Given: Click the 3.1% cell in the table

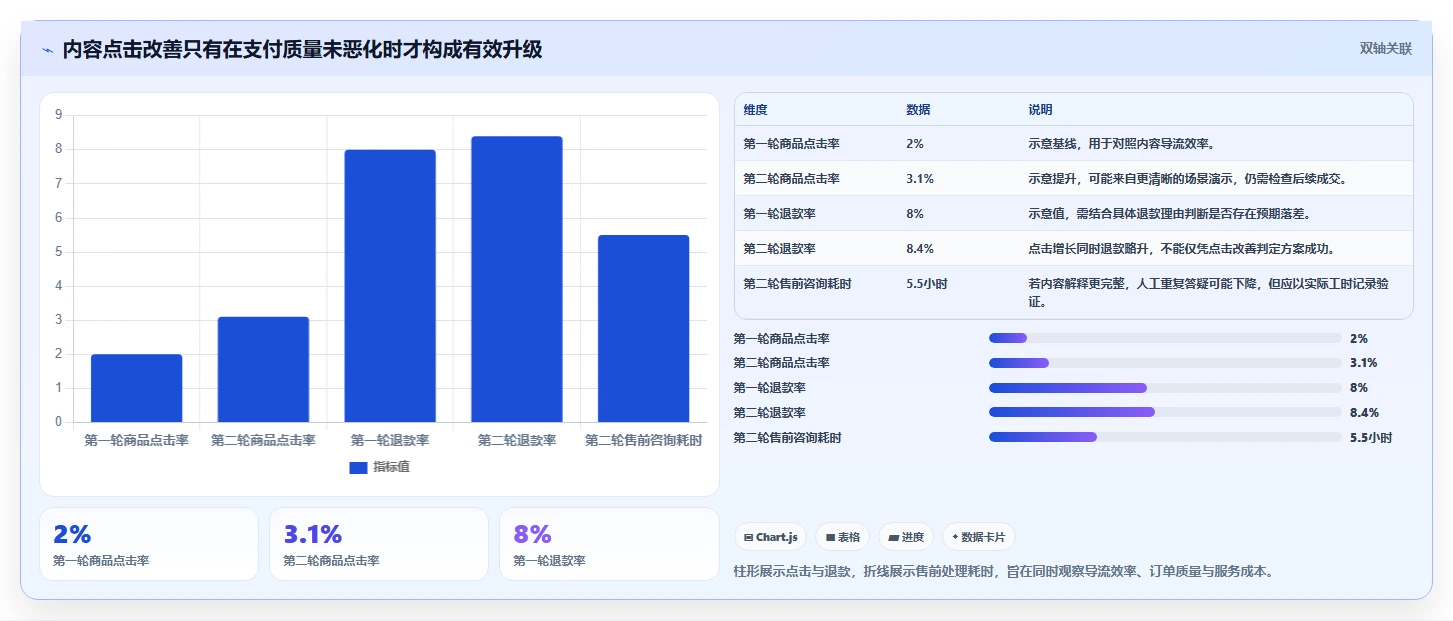Looking at the screenshot, I should coord(920,179).
